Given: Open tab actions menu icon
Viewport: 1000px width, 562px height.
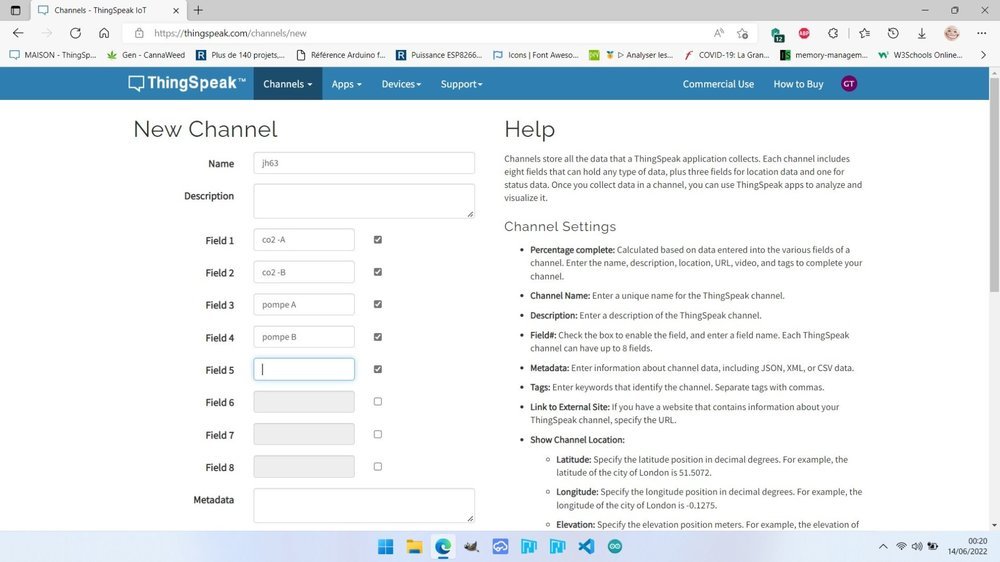Looking at the screenshot, I should point(15,10).
